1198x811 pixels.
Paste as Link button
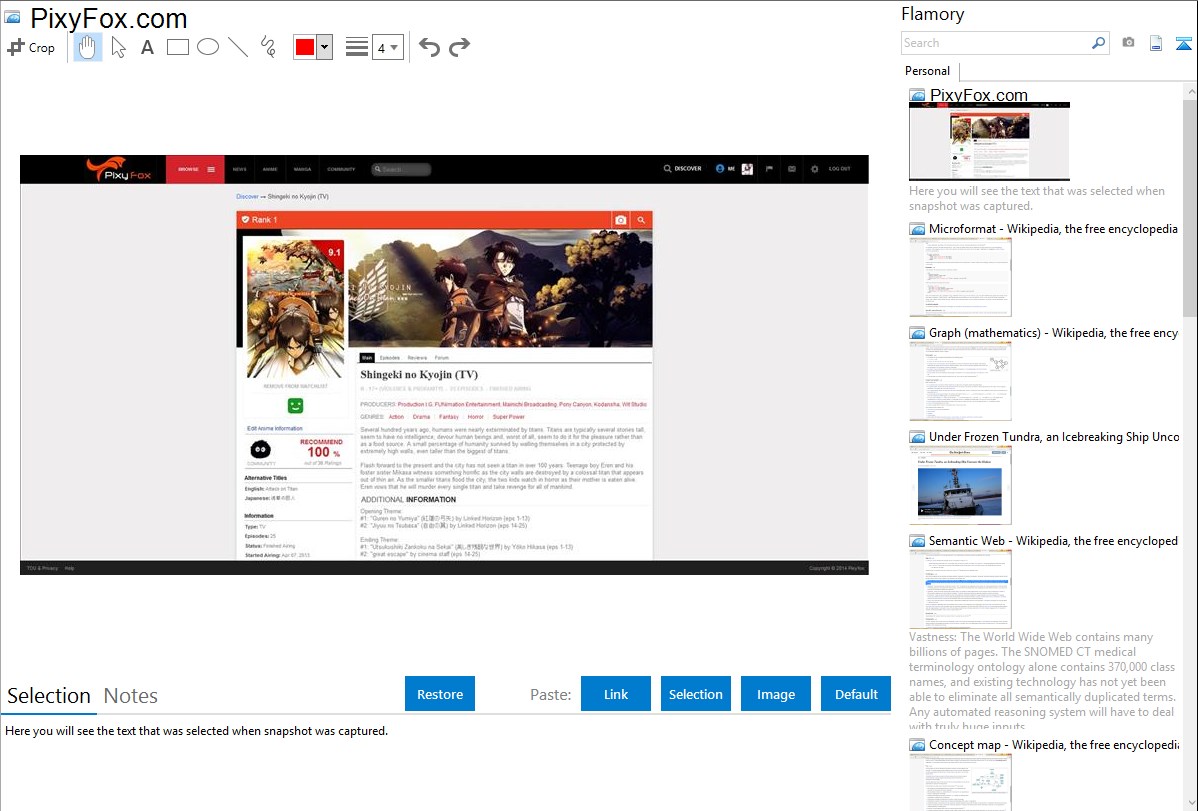coord(616,694)
